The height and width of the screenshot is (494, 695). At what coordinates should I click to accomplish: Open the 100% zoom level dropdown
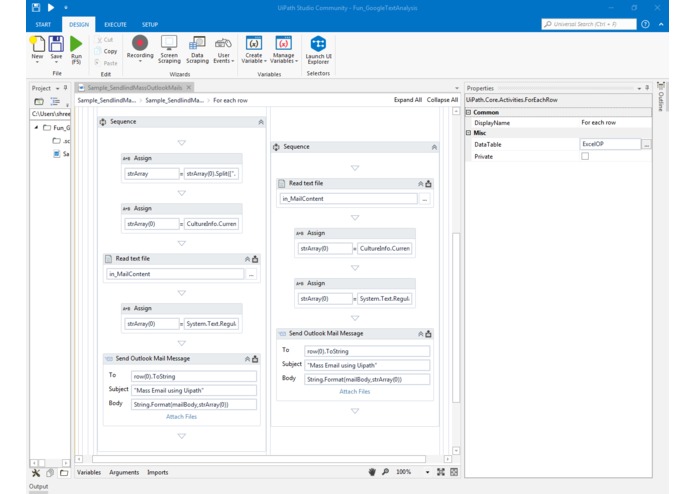(427, 472)
